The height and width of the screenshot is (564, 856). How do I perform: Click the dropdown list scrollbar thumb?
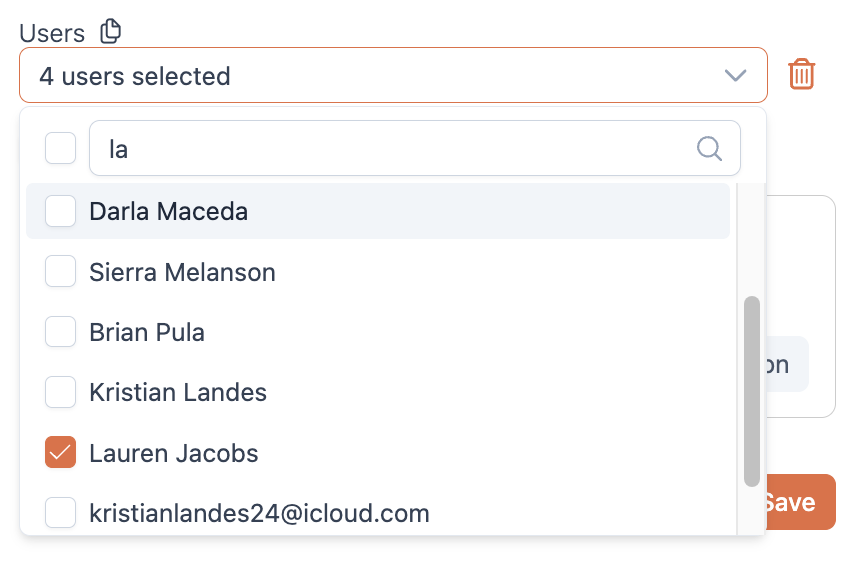[752, 391]
